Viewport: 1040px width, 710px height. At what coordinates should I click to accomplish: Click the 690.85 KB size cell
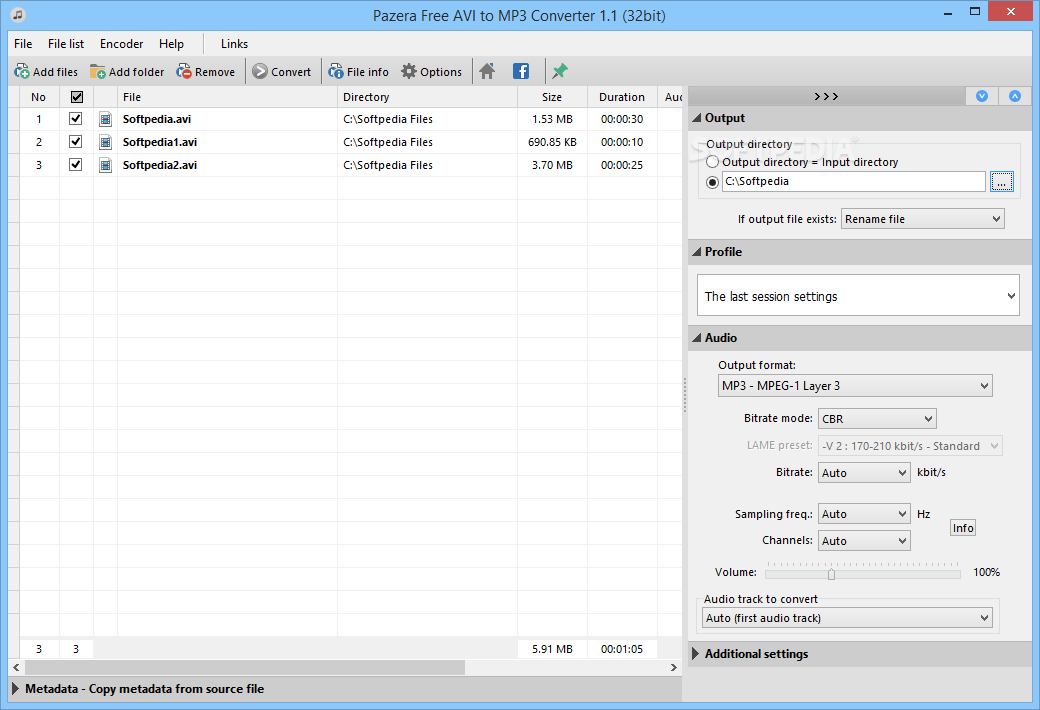552,142
